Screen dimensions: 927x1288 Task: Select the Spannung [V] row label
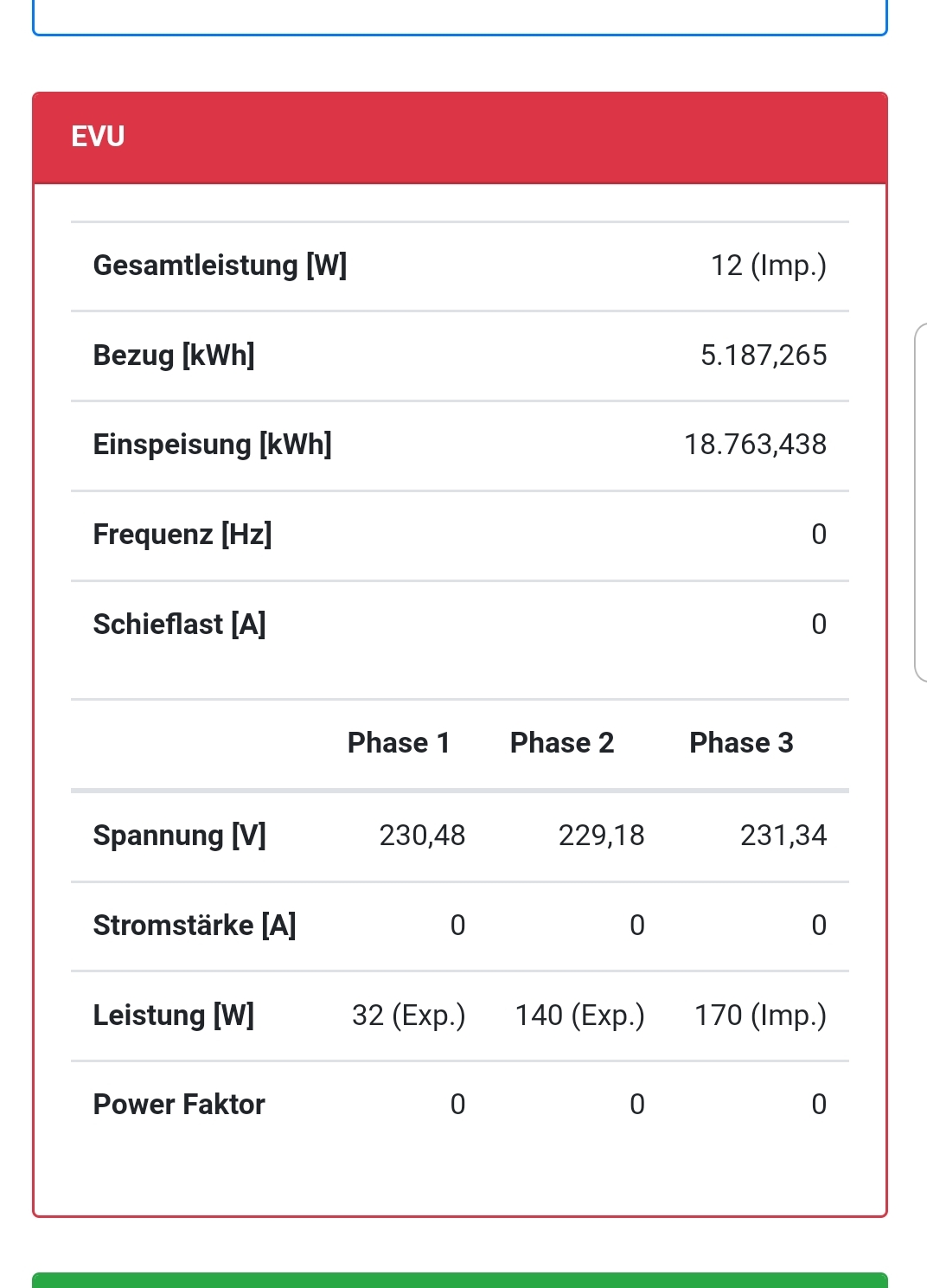179,836
